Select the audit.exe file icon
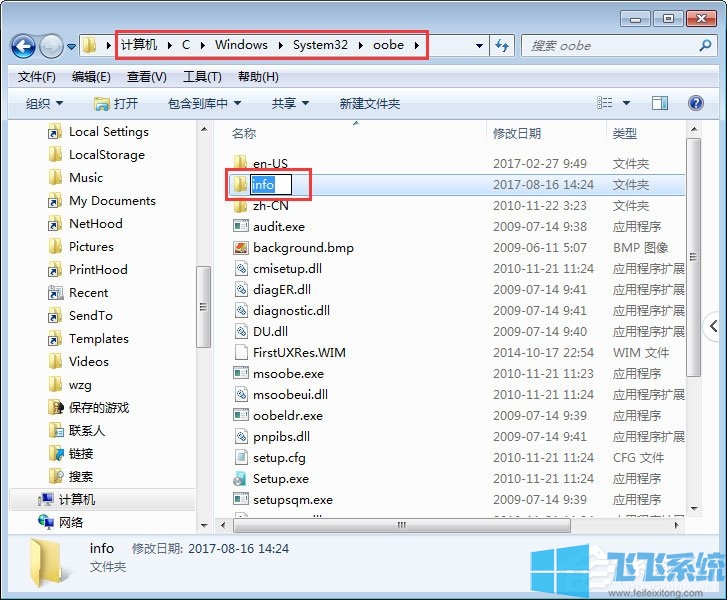The image size is (727, 600). 241,226
